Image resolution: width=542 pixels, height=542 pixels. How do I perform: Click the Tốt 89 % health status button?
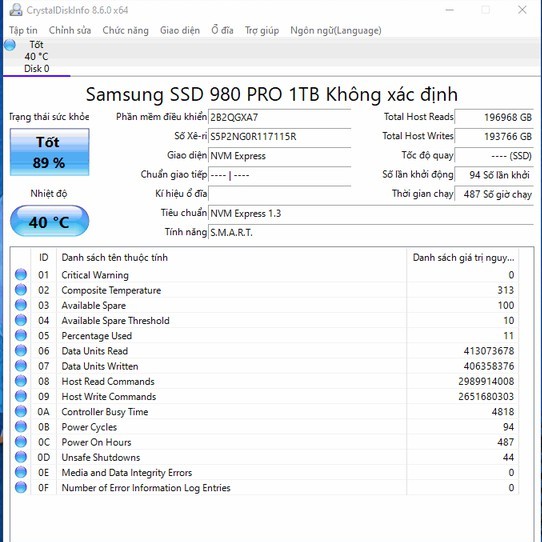[49, 152]
